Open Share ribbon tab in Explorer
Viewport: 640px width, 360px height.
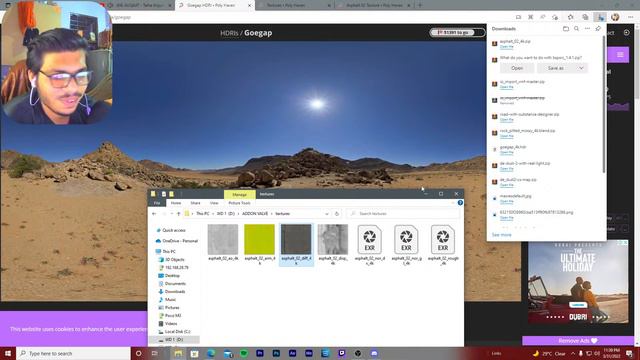tap(195, 203)
